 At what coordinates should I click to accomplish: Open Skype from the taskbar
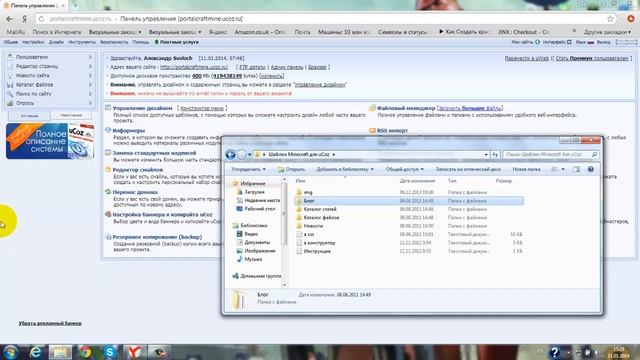(109, 352)
